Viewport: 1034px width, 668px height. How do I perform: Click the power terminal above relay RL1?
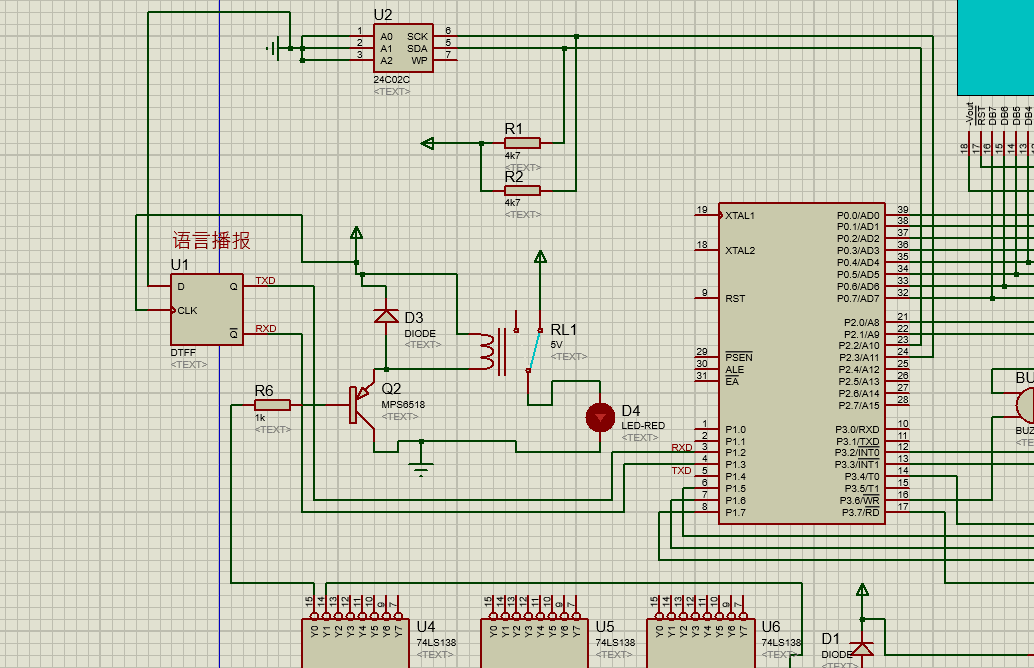tap(540, 257)
